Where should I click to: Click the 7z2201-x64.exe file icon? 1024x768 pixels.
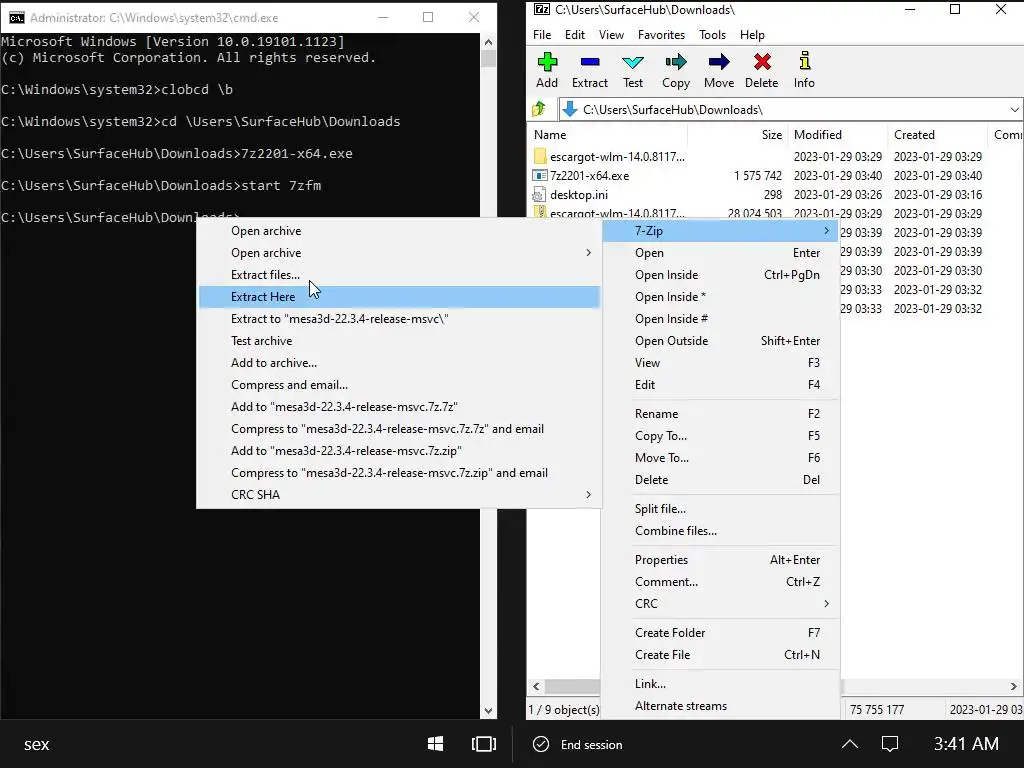tap(540, 175)
